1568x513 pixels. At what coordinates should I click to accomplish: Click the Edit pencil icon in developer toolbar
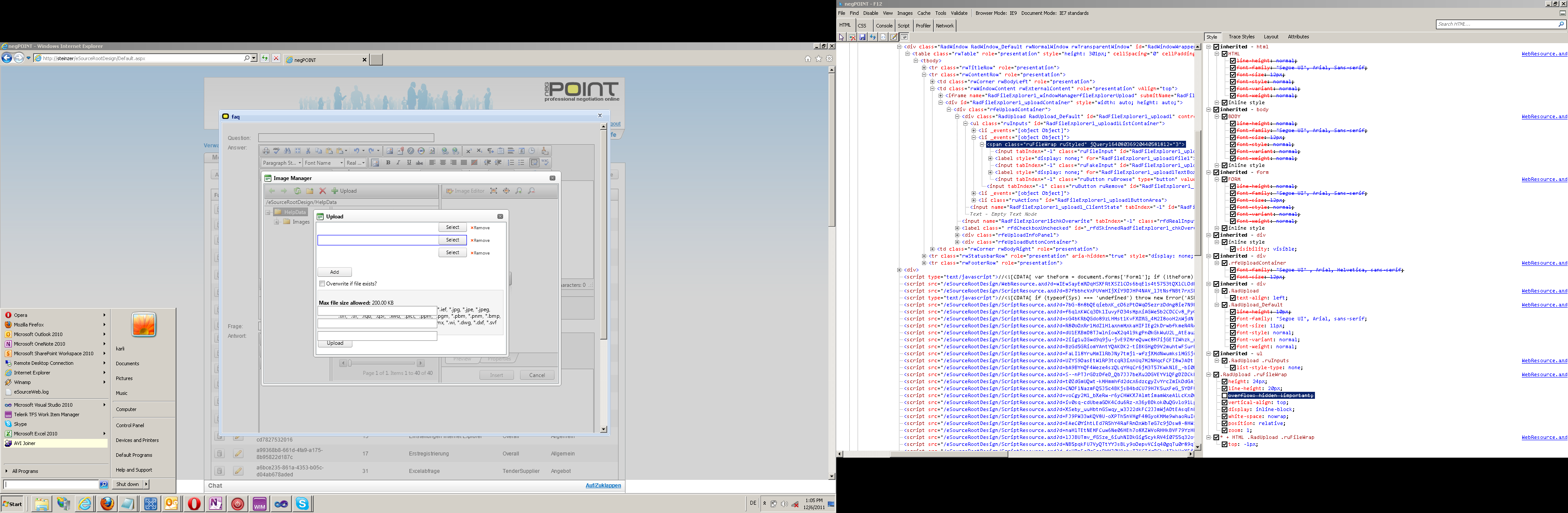pyautogui.click(x=894, y=37)
